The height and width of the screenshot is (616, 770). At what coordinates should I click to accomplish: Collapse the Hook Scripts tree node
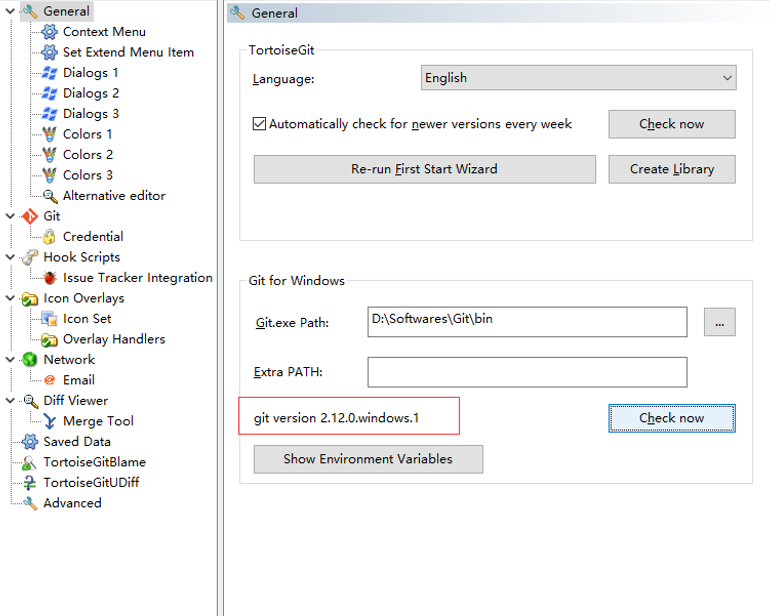coord(10,257)
